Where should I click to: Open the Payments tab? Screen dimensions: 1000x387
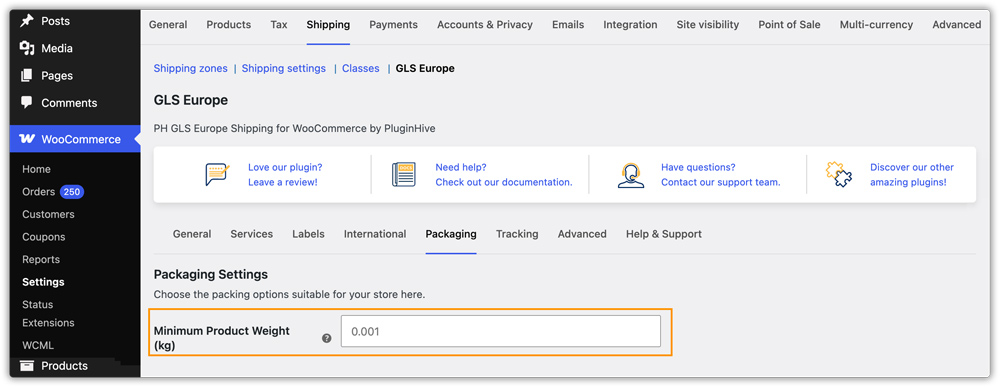pyautogui.click(x=393, y=25)
